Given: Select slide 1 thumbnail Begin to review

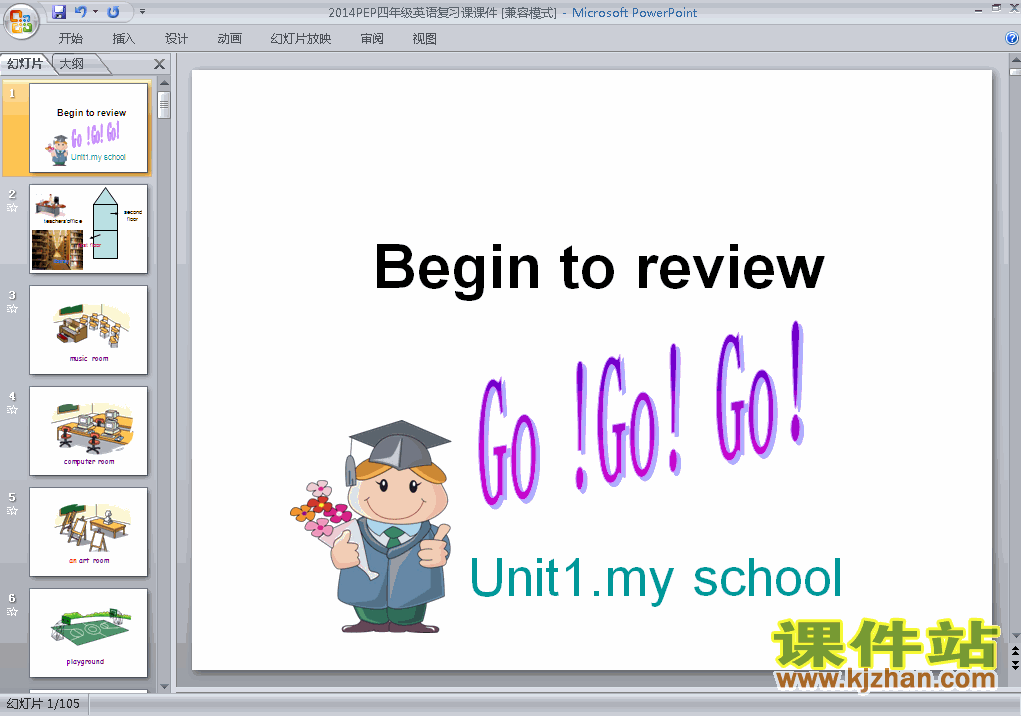Looking at the screenshot, I should coord(89,128).
